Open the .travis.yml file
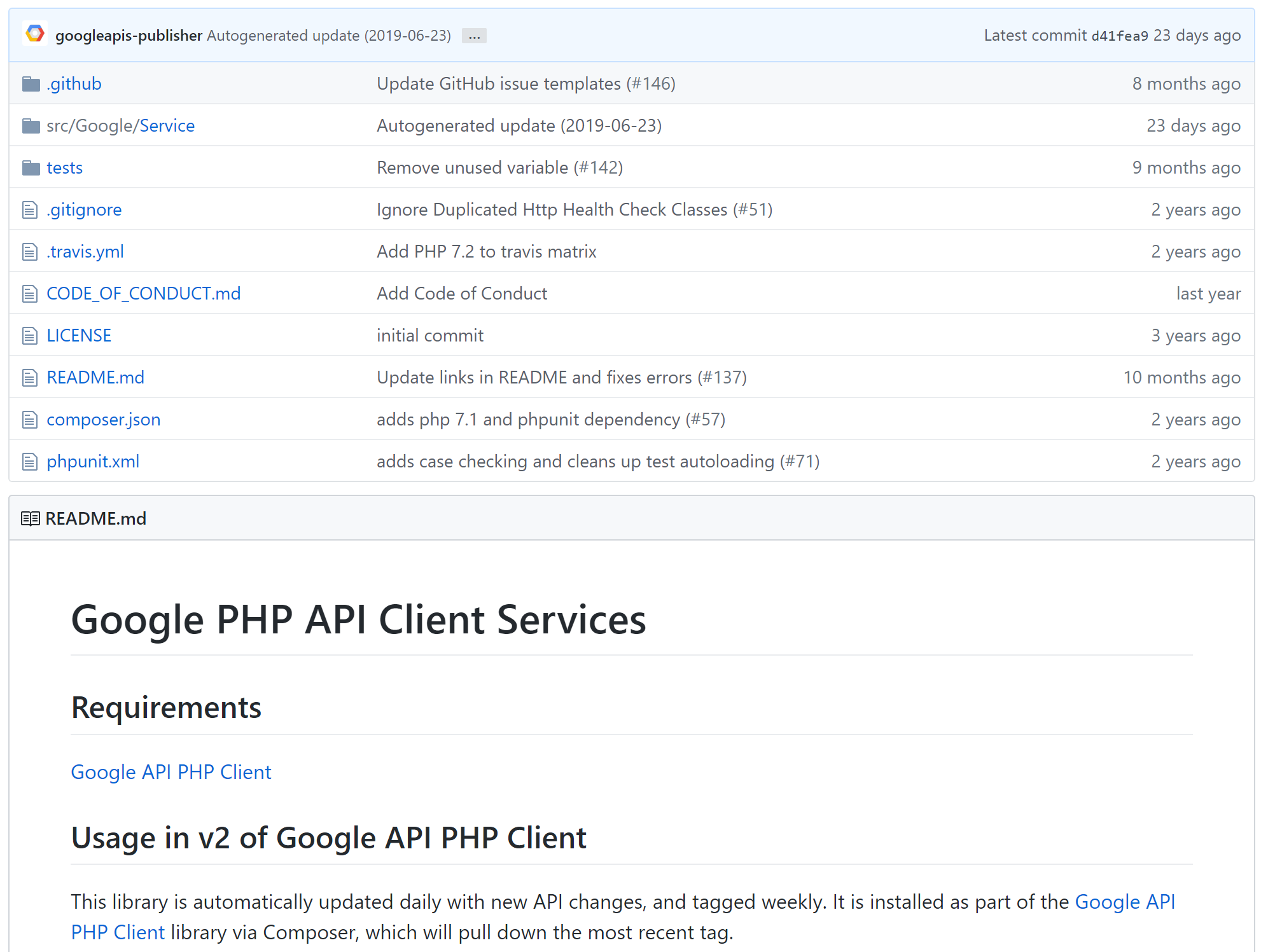Screen dimensions: 1268x952 pyautogui.click(x=85, y=252)
